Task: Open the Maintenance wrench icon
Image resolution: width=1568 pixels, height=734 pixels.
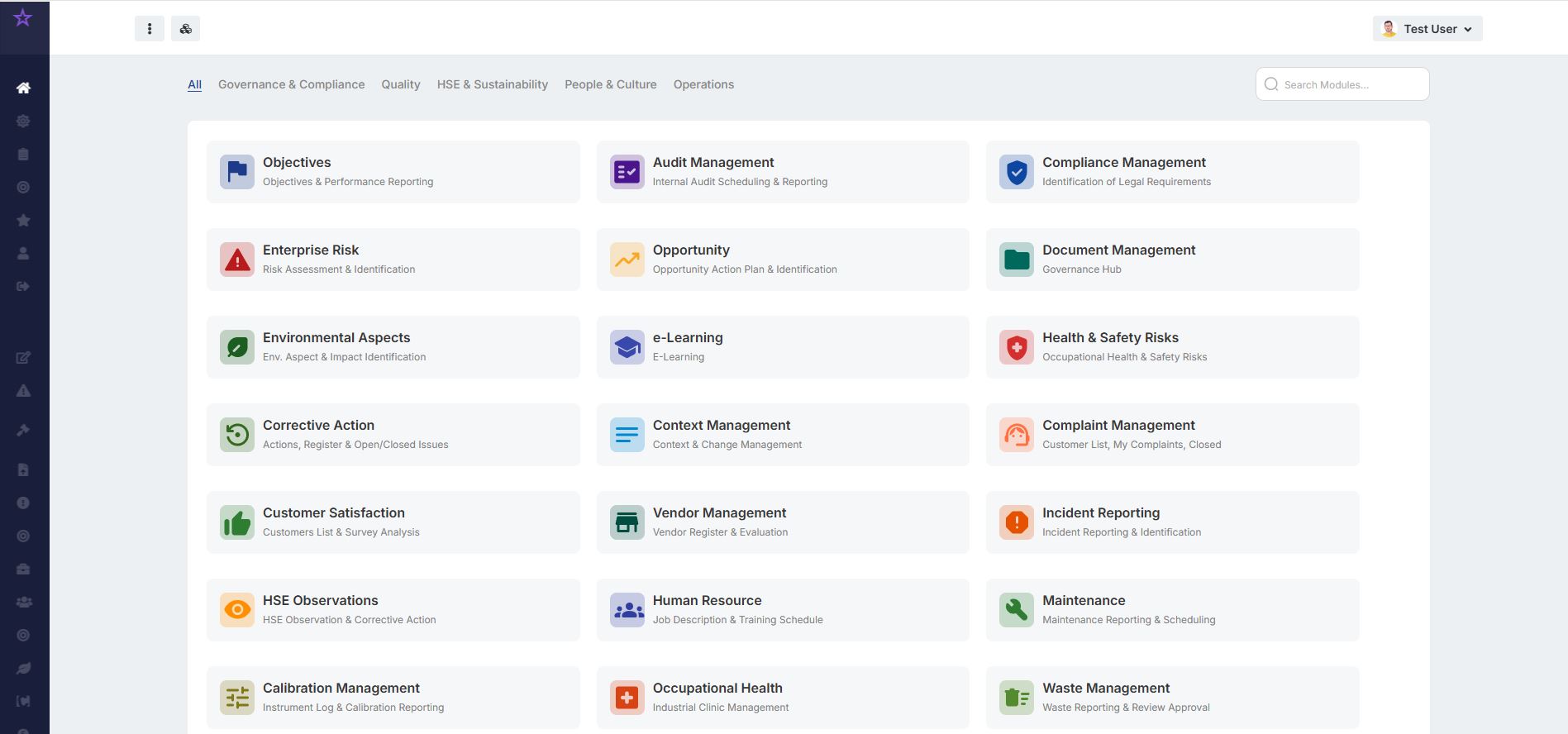Action: (1016, 610)
